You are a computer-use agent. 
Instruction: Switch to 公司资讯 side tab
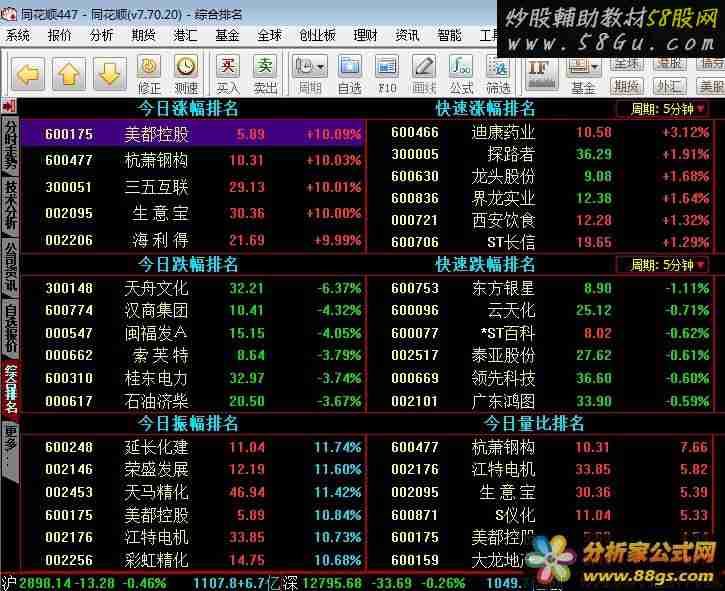(x=10, y=266)
